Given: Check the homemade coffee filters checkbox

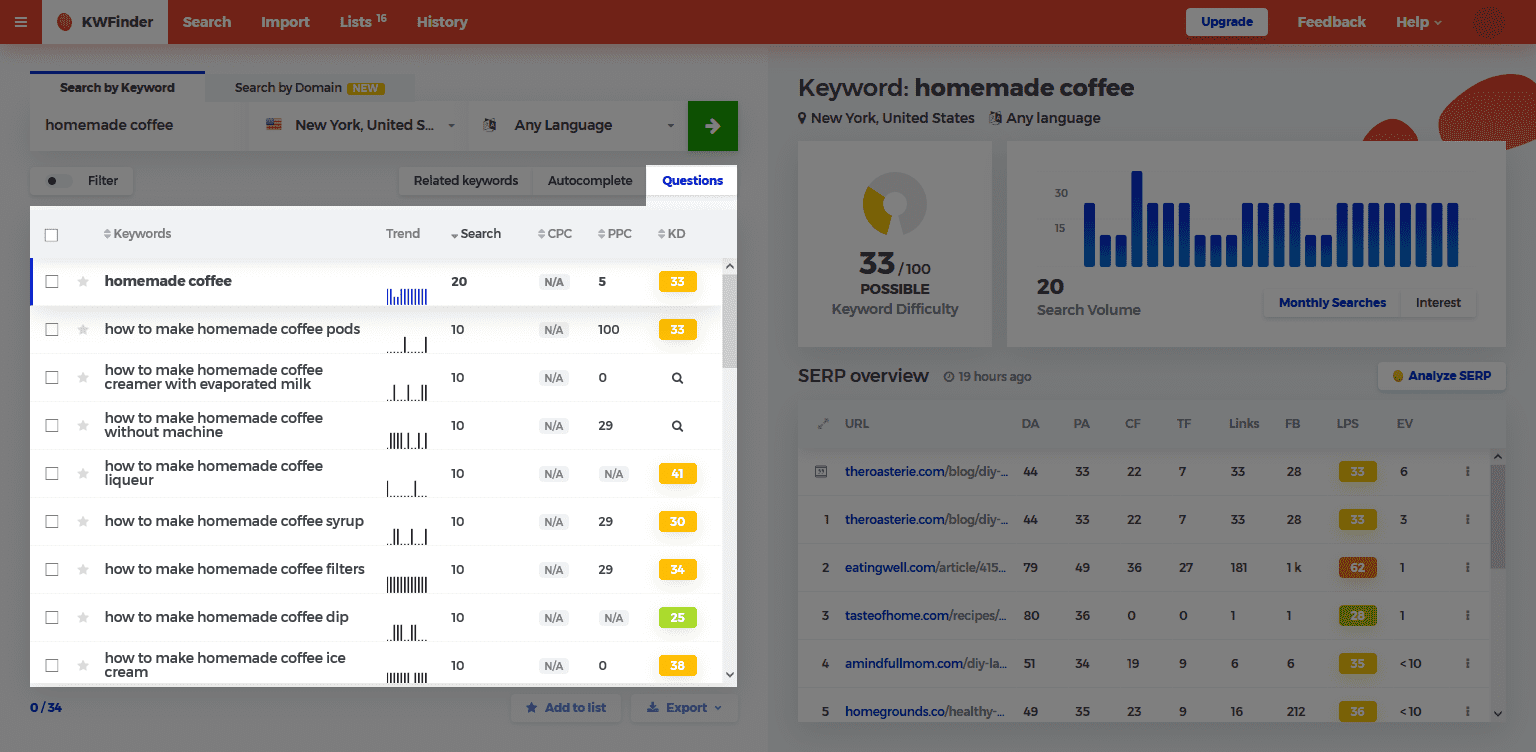Looking at the screenshot, I should click(52, 570).
